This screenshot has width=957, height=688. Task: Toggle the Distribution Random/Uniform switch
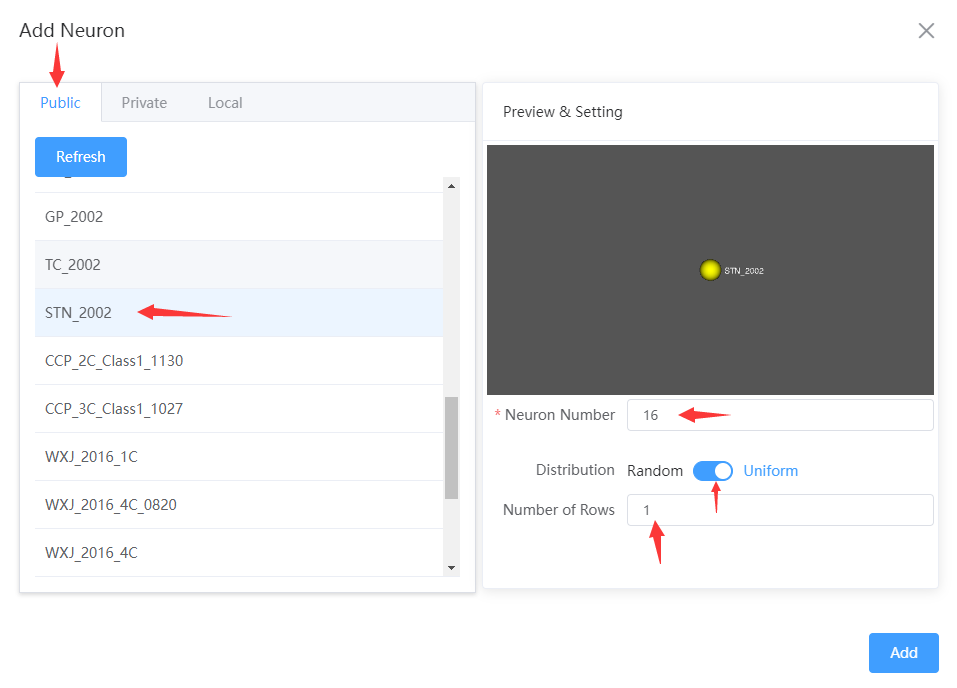pos(712,471)
